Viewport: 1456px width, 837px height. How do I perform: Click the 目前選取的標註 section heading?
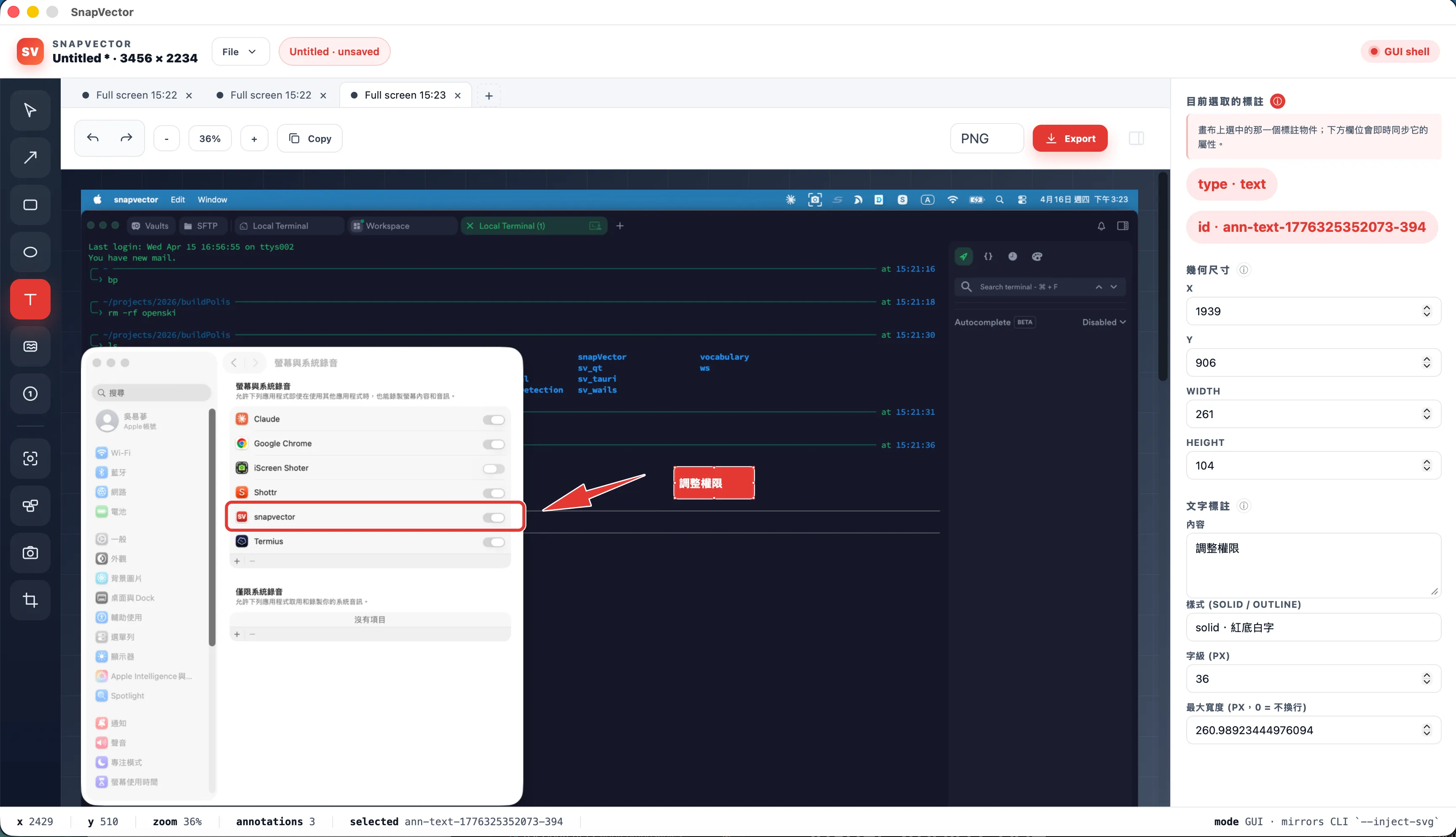coord(1224,102)
